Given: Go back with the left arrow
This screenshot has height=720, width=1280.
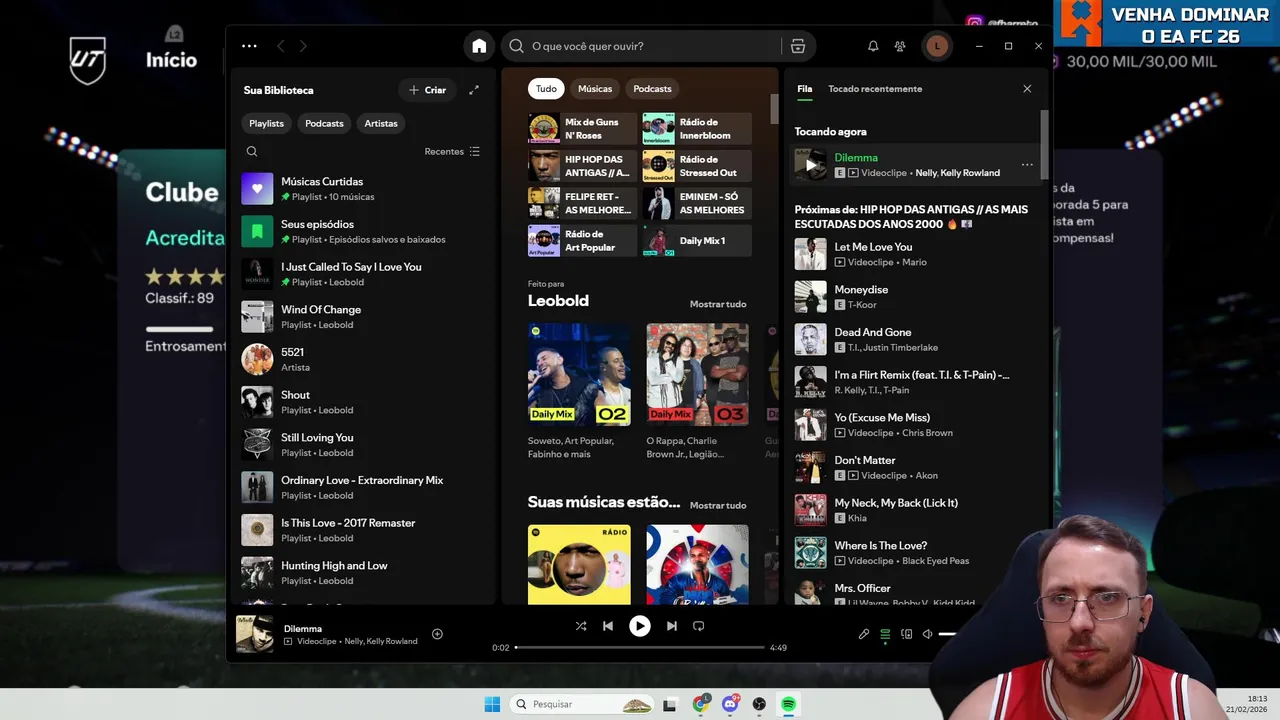Looking at the screenshot, I should click(281, 46).
